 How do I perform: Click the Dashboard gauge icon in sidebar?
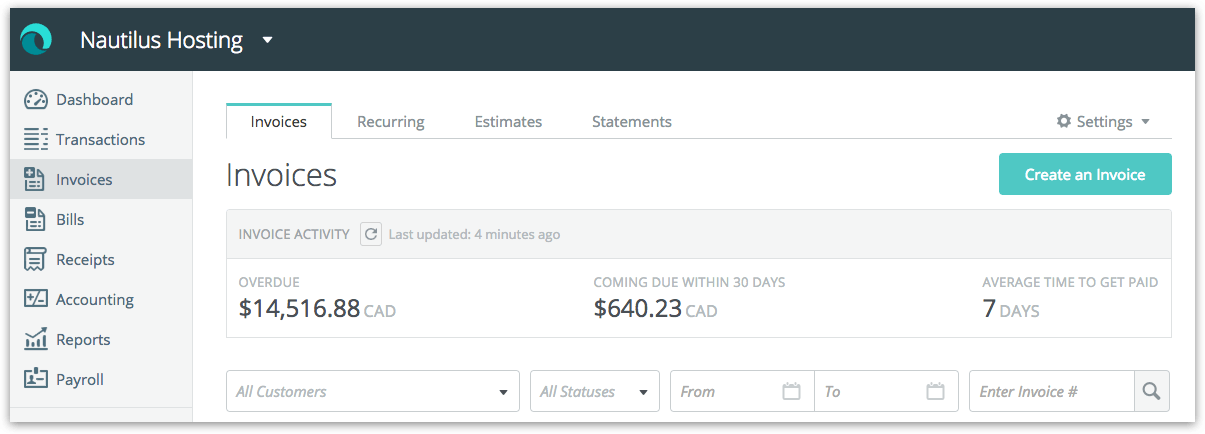click(x=36, y=100)
